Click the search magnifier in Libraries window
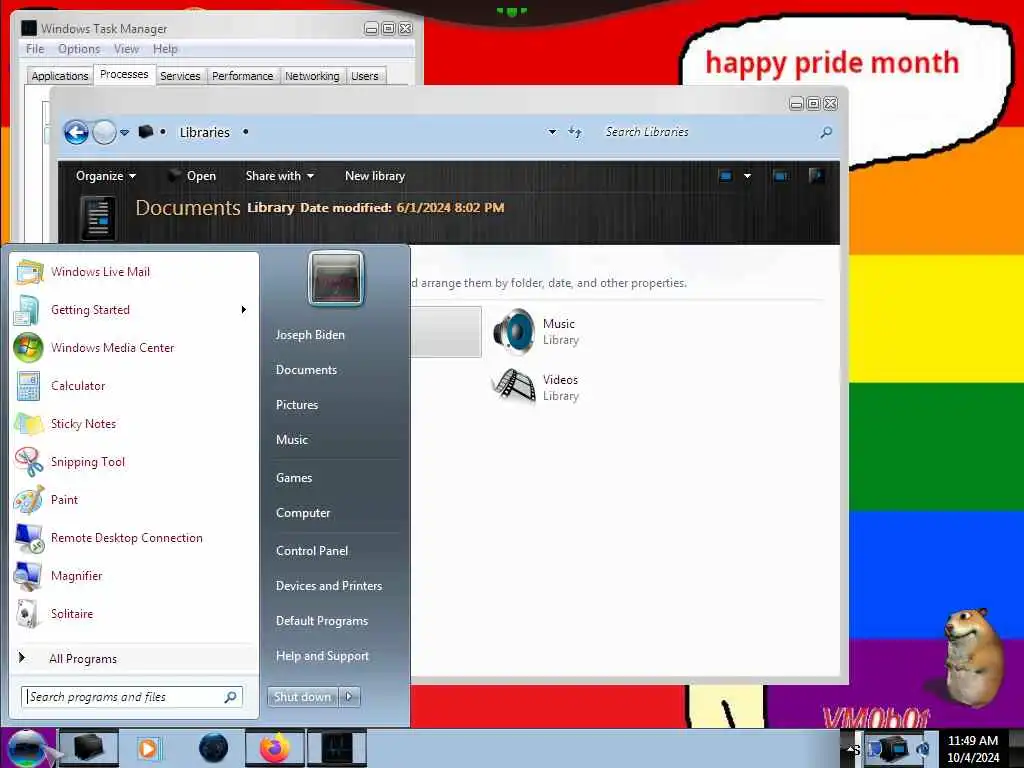1024x768 pixels. (x=826, y=132)
